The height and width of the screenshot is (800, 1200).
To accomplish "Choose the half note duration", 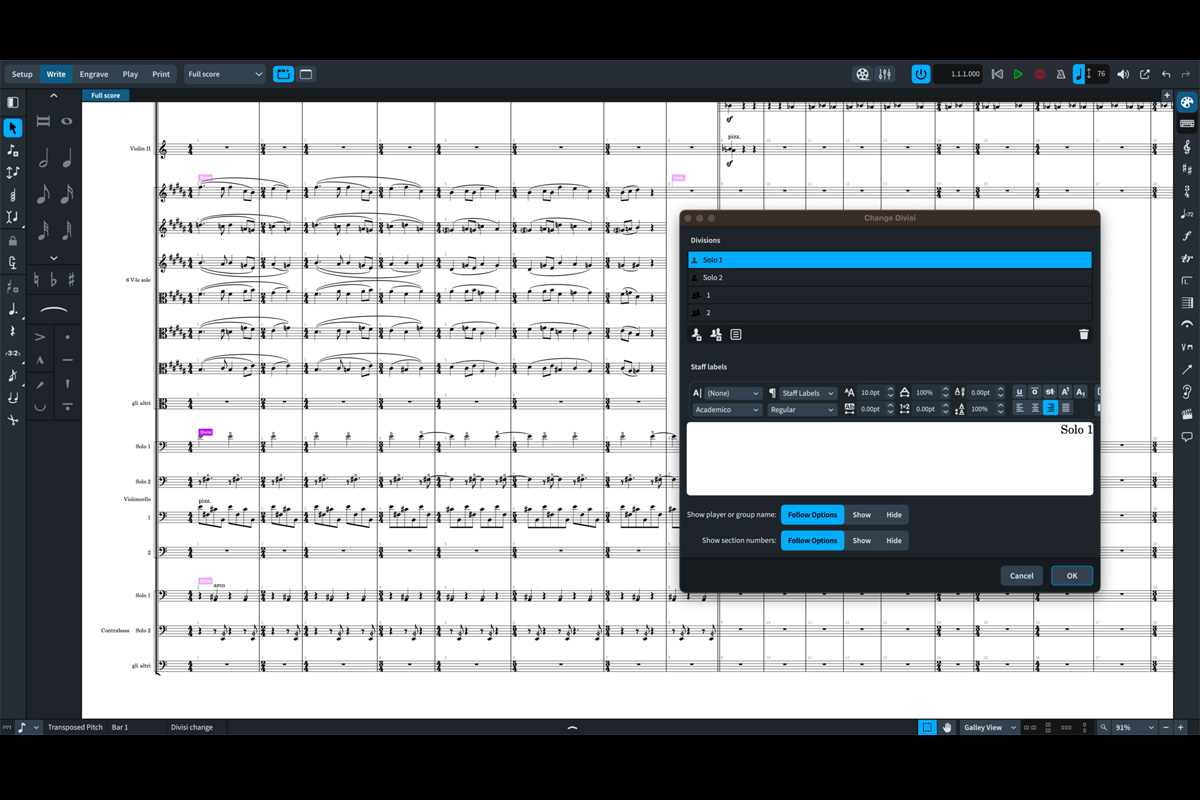I will pos(43,159).
